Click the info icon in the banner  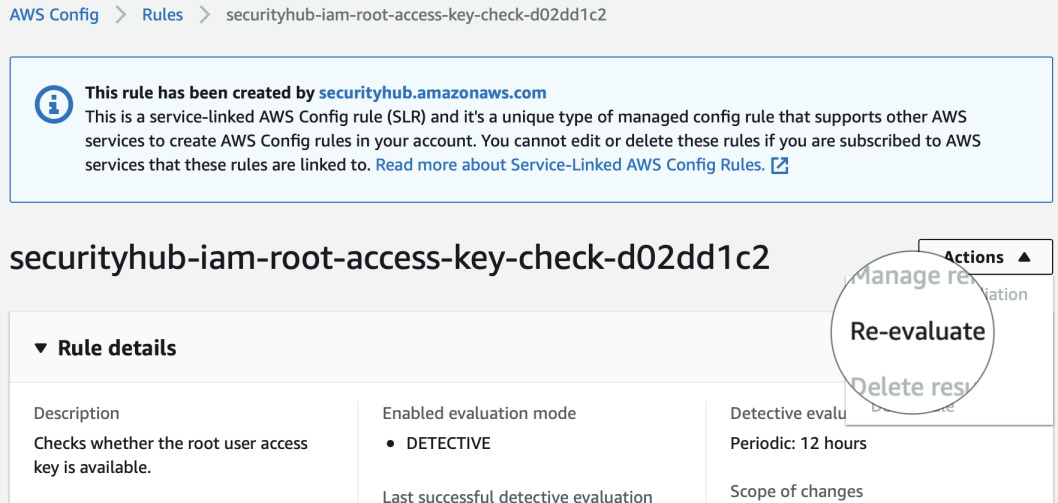click(54, 103)
